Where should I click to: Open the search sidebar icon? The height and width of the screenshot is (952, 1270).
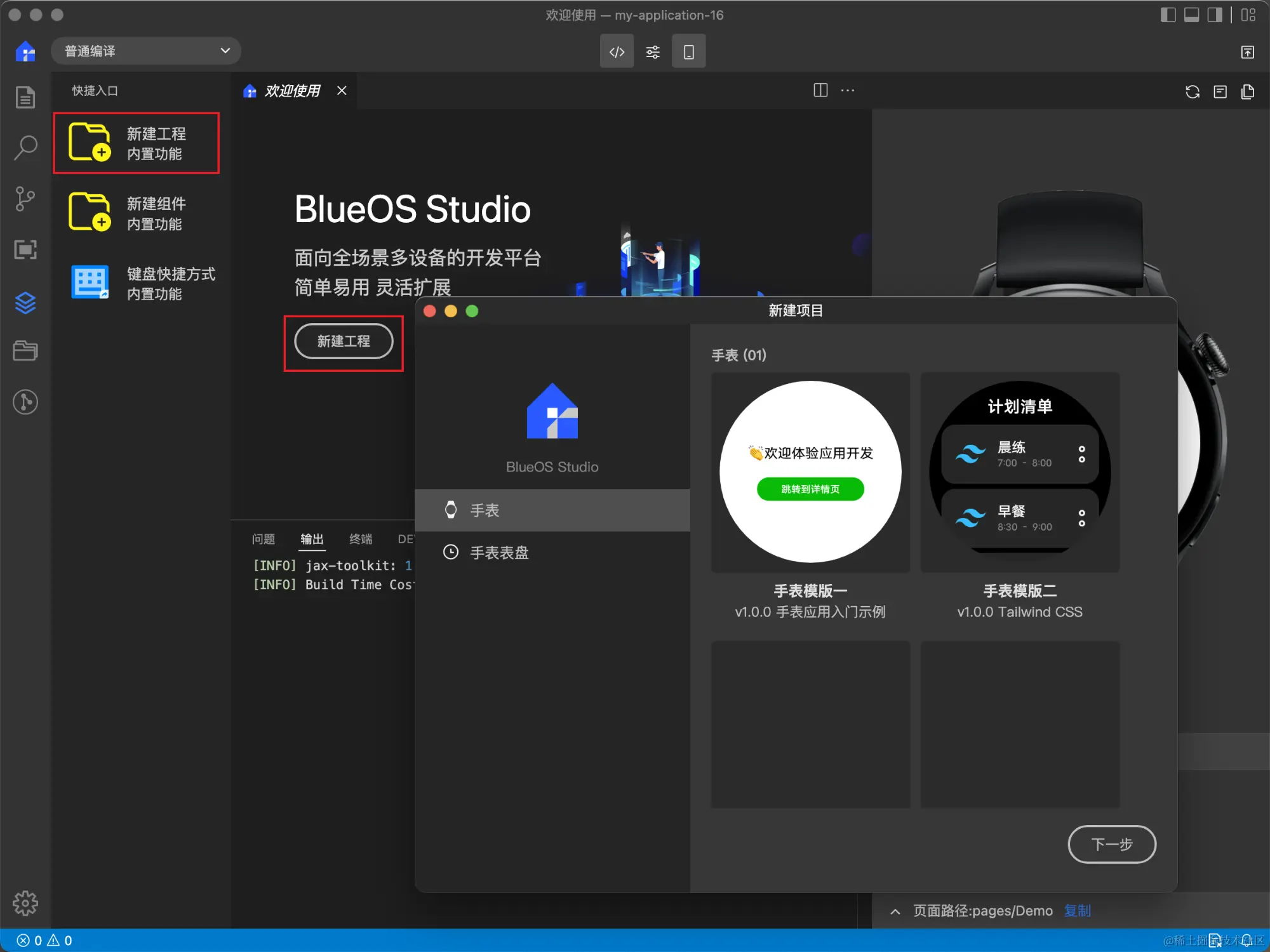coord(25,147)
